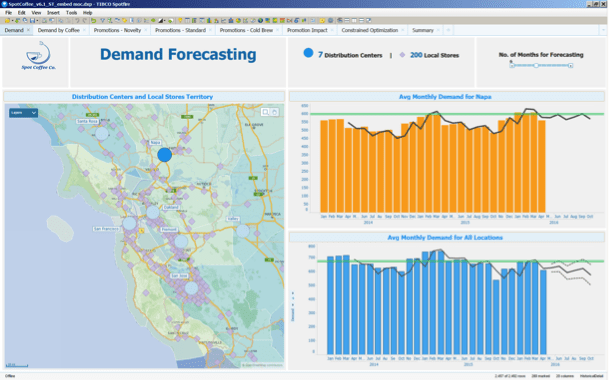Select the San Francisco distribution center circle
This screenshot has height=381, width=609.
(x=129, y=223)
